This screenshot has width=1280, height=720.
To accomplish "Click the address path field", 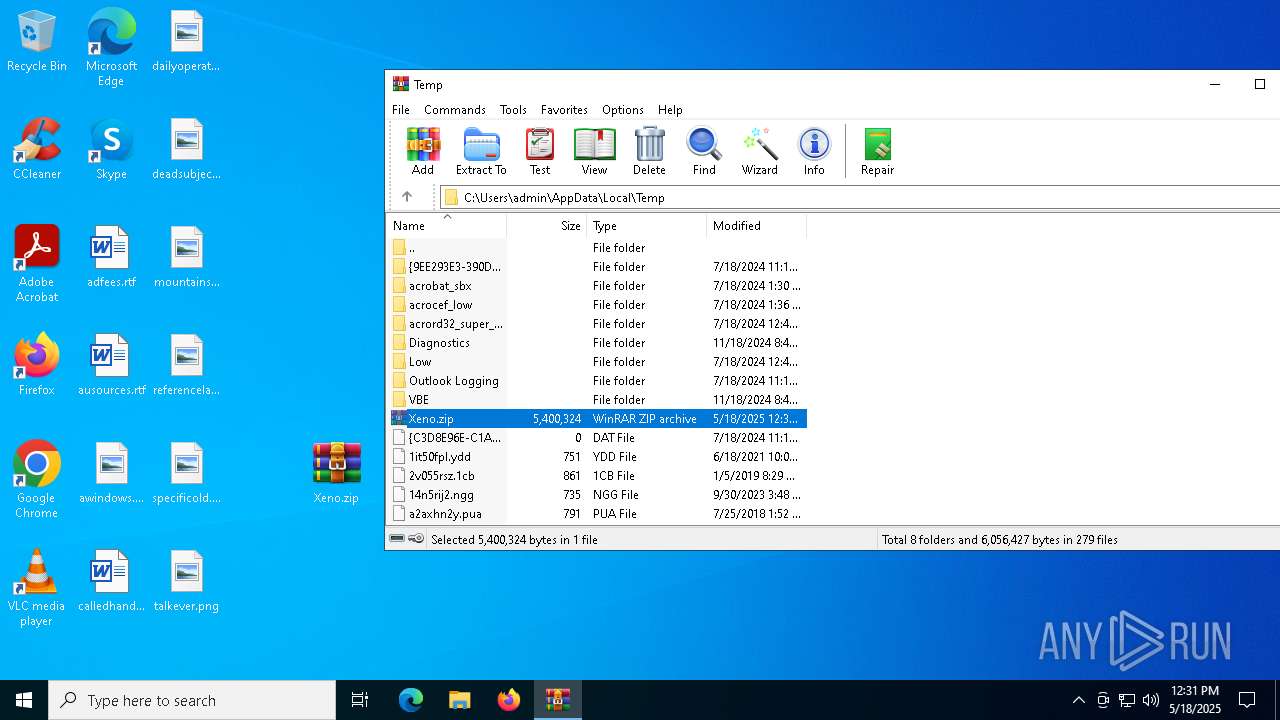I will tap(860, 197).
